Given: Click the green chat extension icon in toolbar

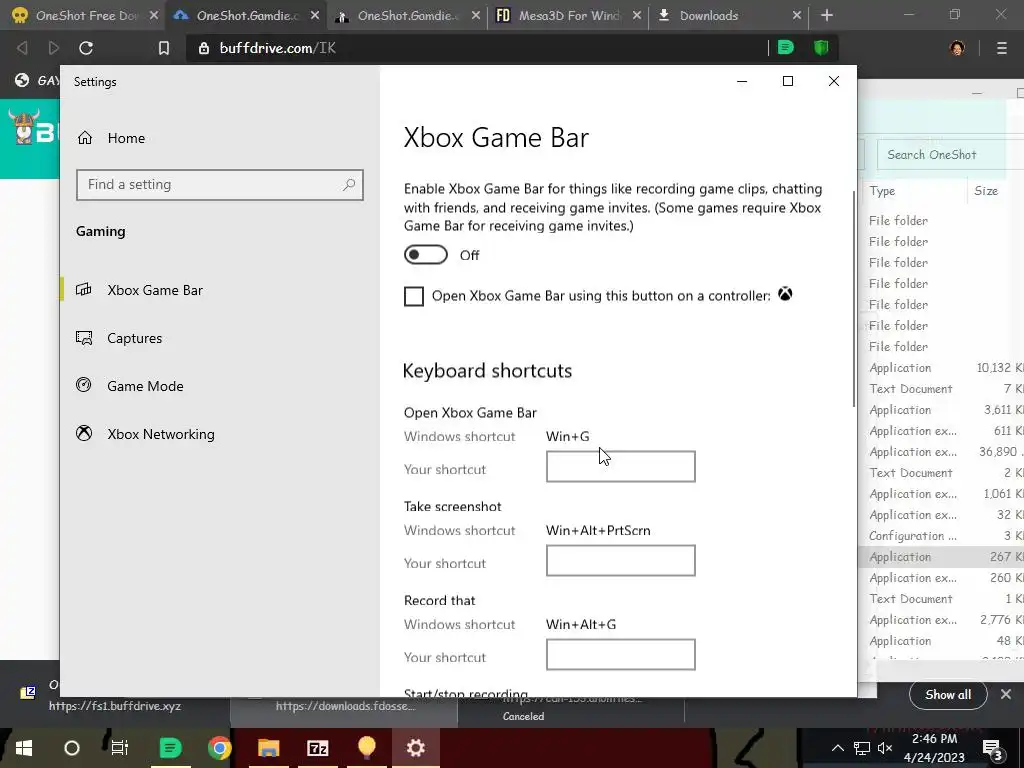Looking at the screenshot, I should click(786, 47).
